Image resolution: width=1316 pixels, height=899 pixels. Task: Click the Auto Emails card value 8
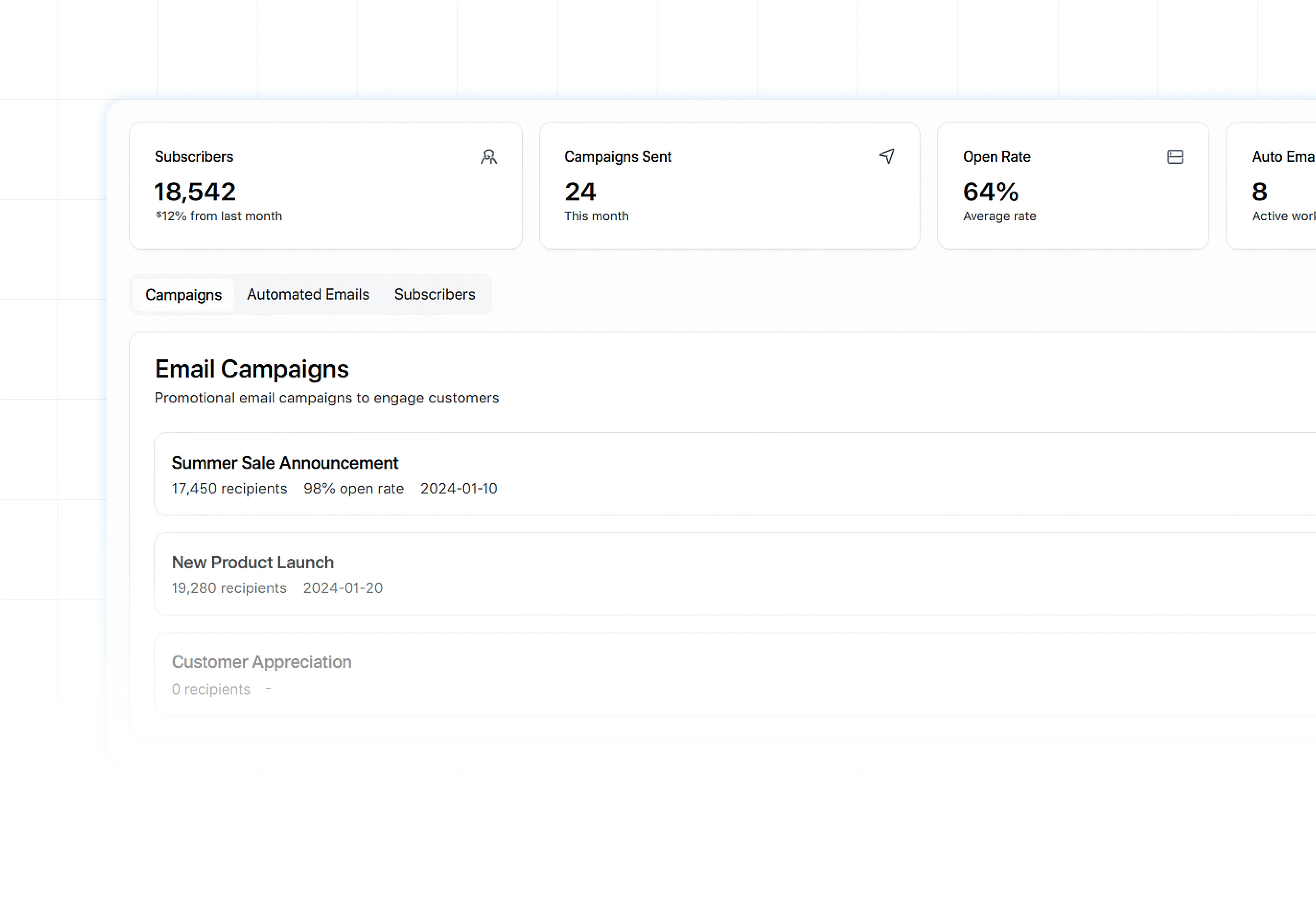[1259, 191]
